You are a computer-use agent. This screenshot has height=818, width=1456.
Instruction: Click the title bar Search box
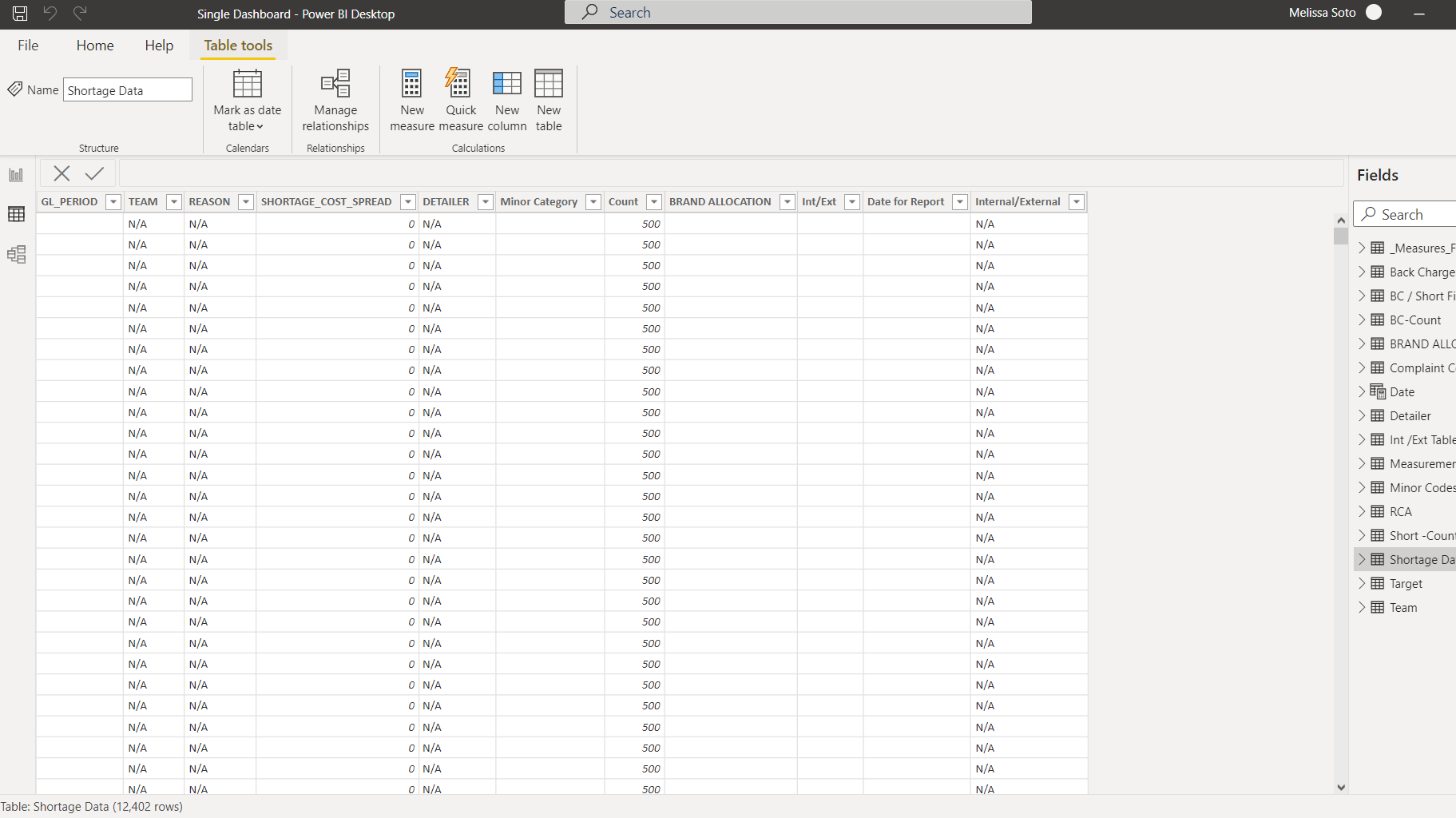click(x=798, y=12)
